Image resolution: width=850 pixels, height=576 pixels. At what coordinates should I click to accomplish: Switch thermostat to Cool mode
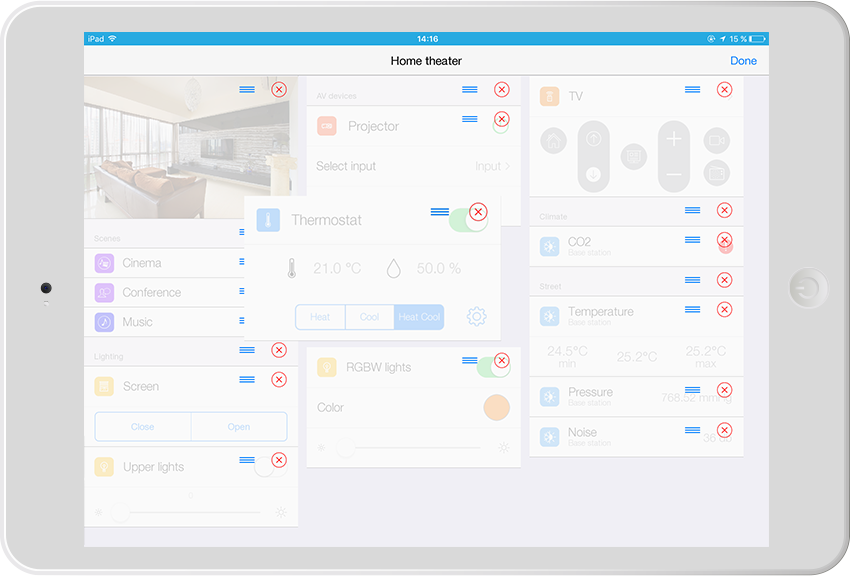coord(370,317)
